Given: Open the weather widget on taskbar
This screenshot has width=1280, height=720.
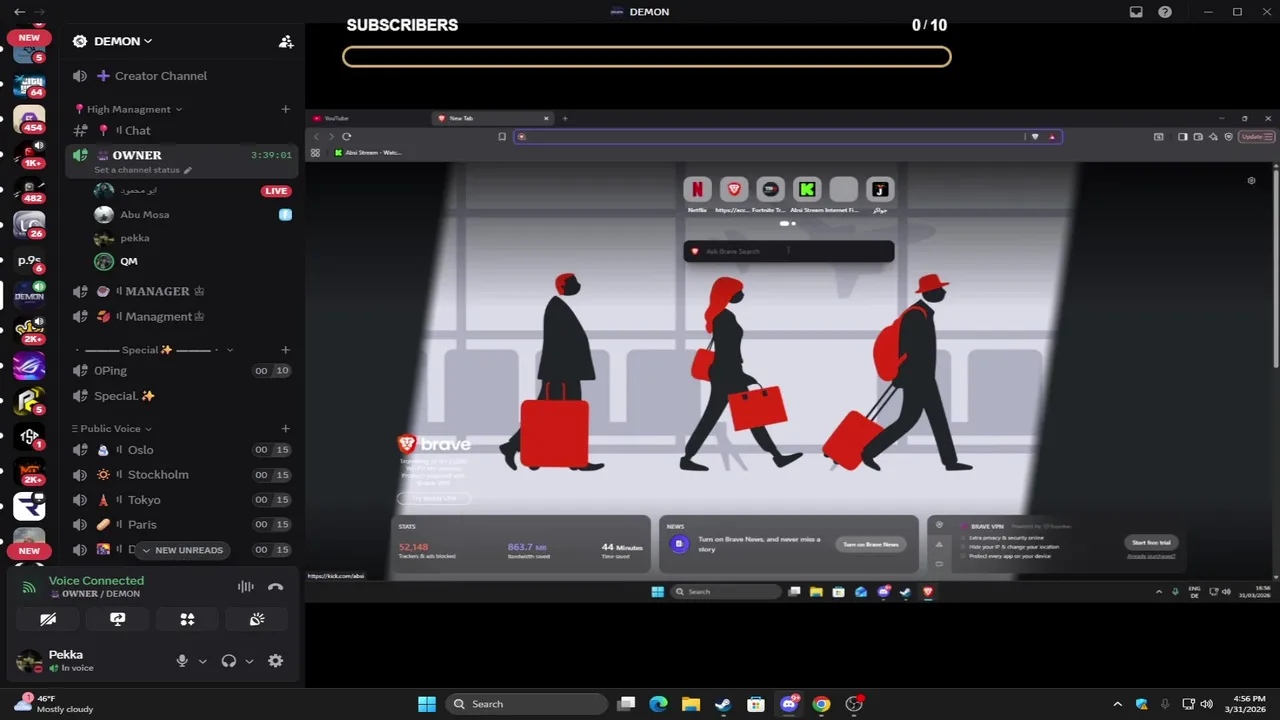Looking at the screenshot, I should coord(53,704).
